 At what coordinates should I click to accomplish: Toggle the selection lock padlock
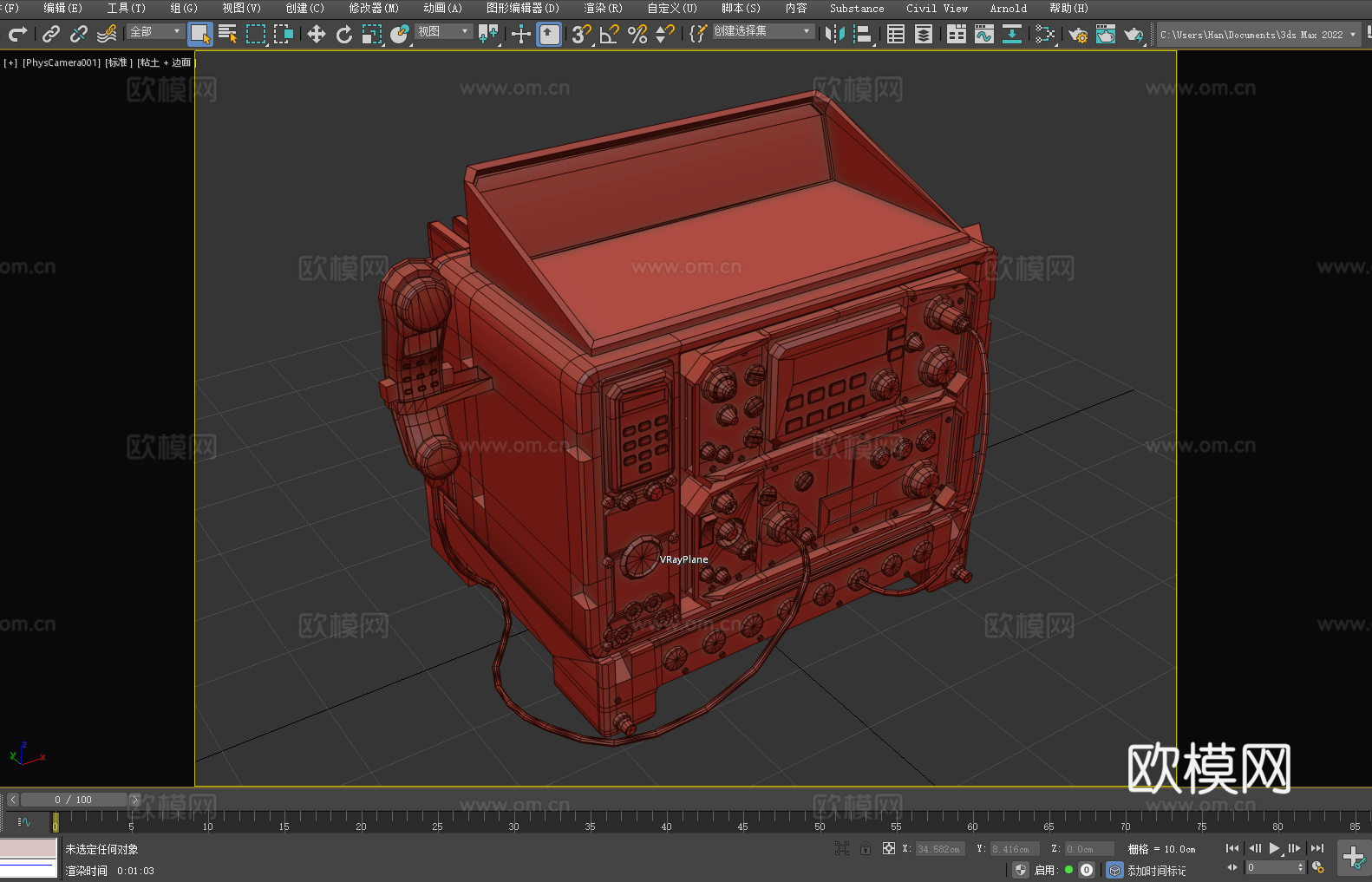point(866,848)
